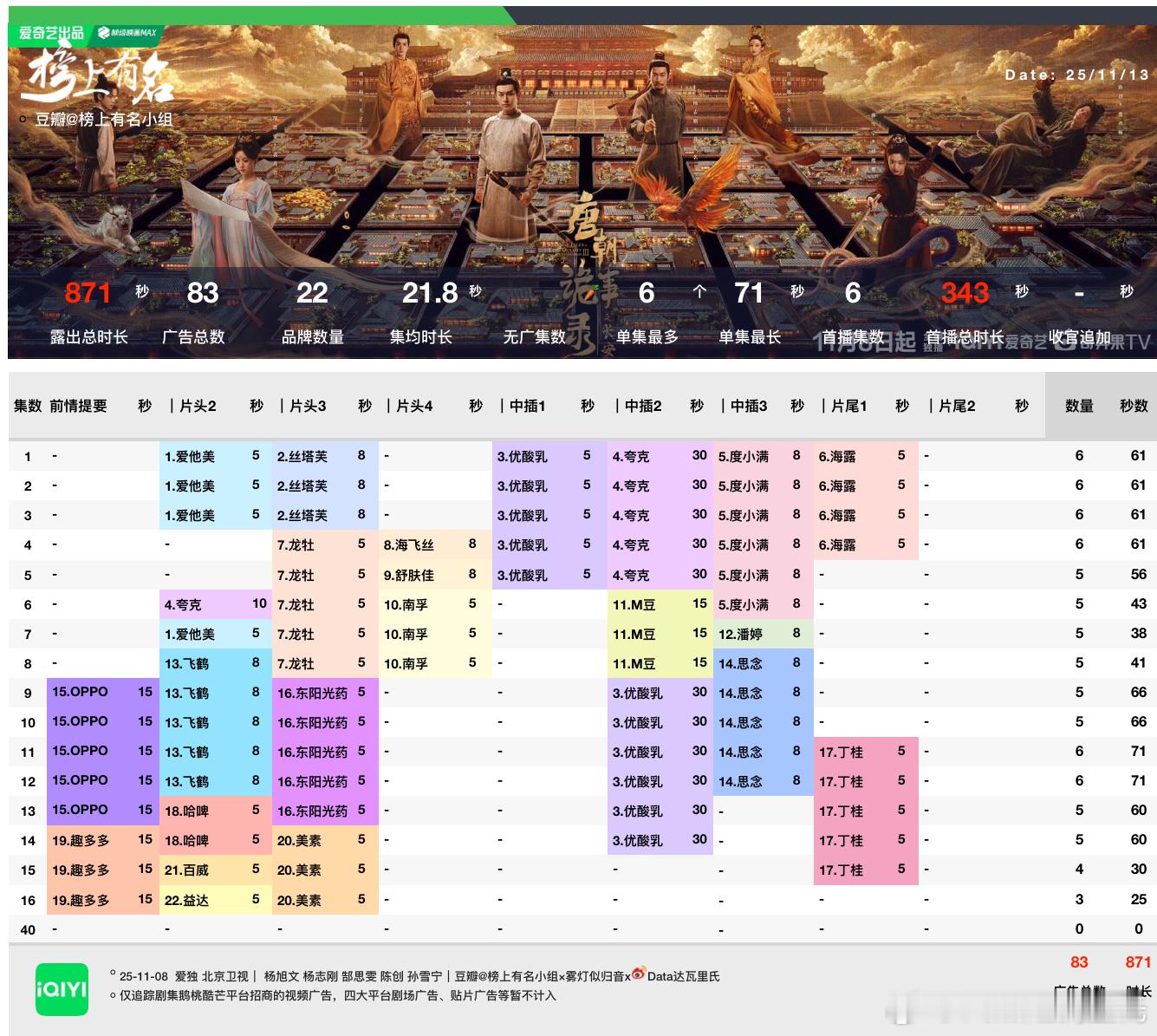The image size is (1157, 1036).
Task: Click 5.度小满 in the episode 5 row
Action: pyautogui.click(x=744, y=575)
